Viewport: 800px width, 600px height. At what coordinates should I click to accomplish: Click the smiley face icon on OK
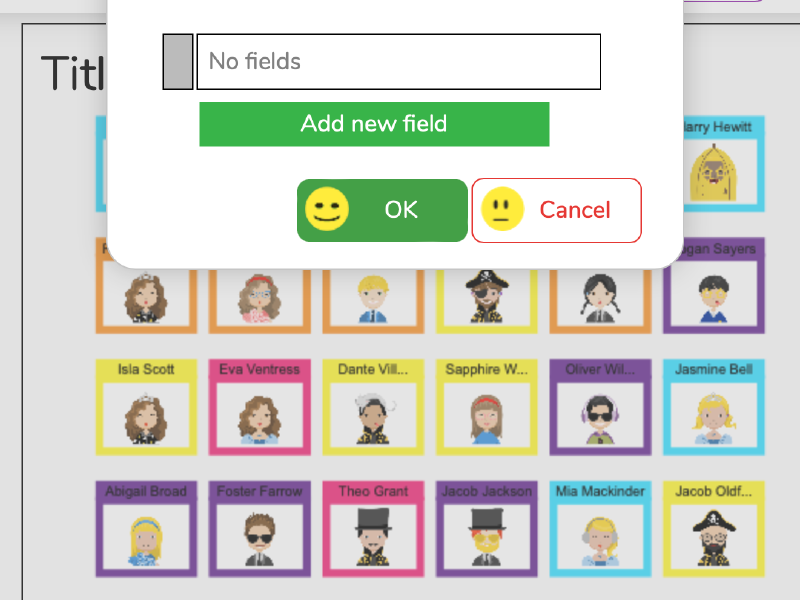pyautogui.click(x=327, y=209)
